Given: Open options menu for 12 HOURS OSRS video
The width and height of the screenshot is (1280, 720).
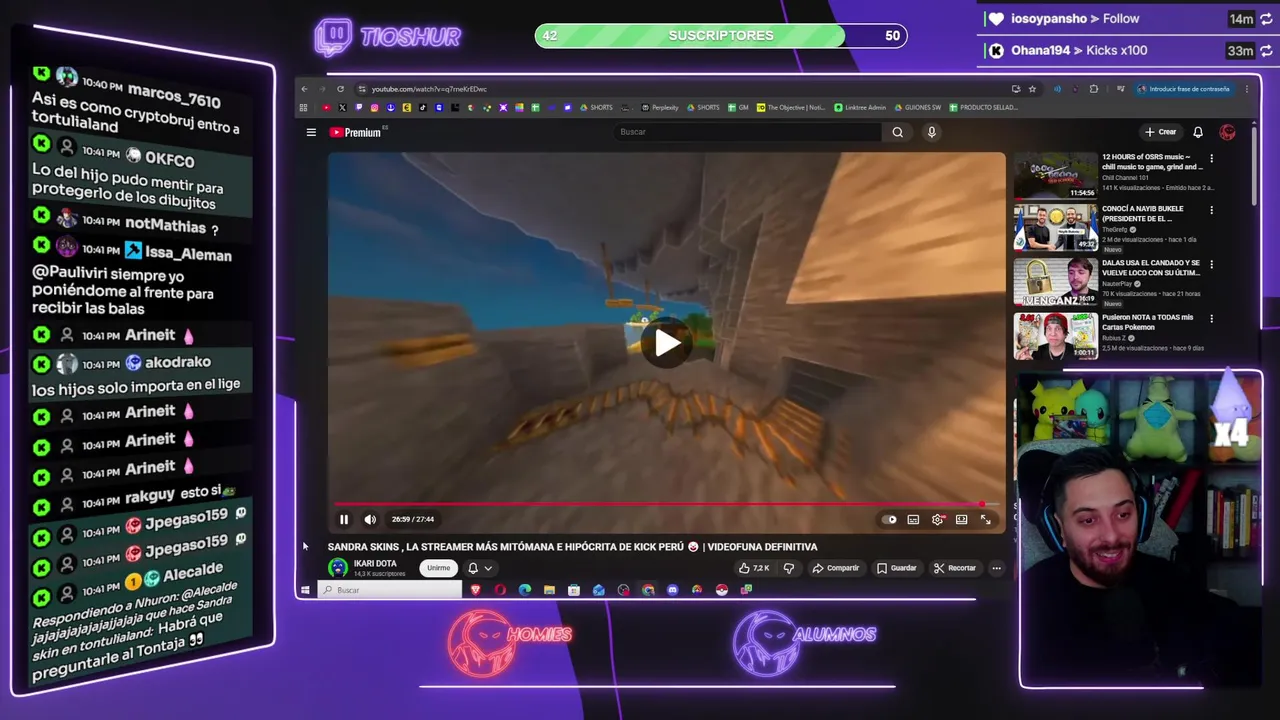Looking at the screenshot, I should click(1211, 158).
